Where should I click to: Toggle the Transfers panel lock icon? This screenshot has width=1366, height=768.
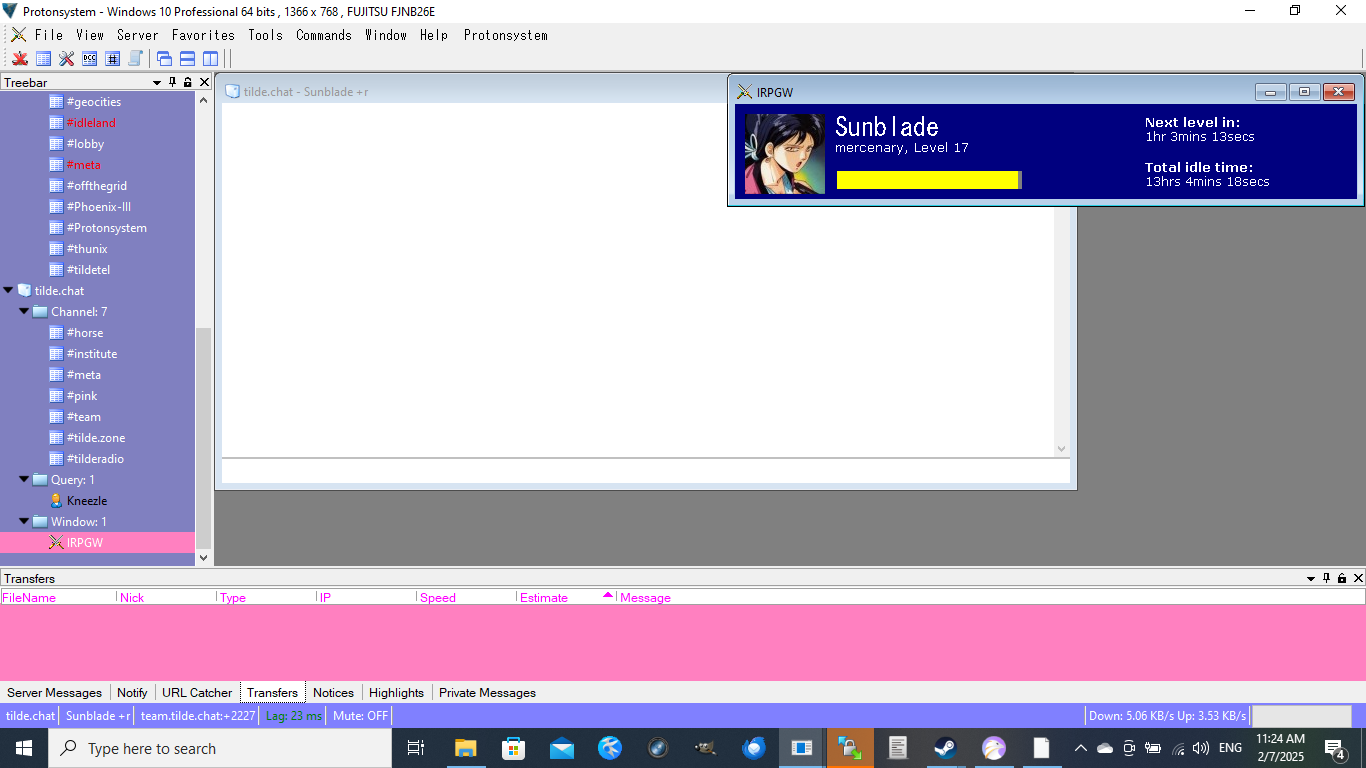pyautogui.click(x=1342, y=578)
